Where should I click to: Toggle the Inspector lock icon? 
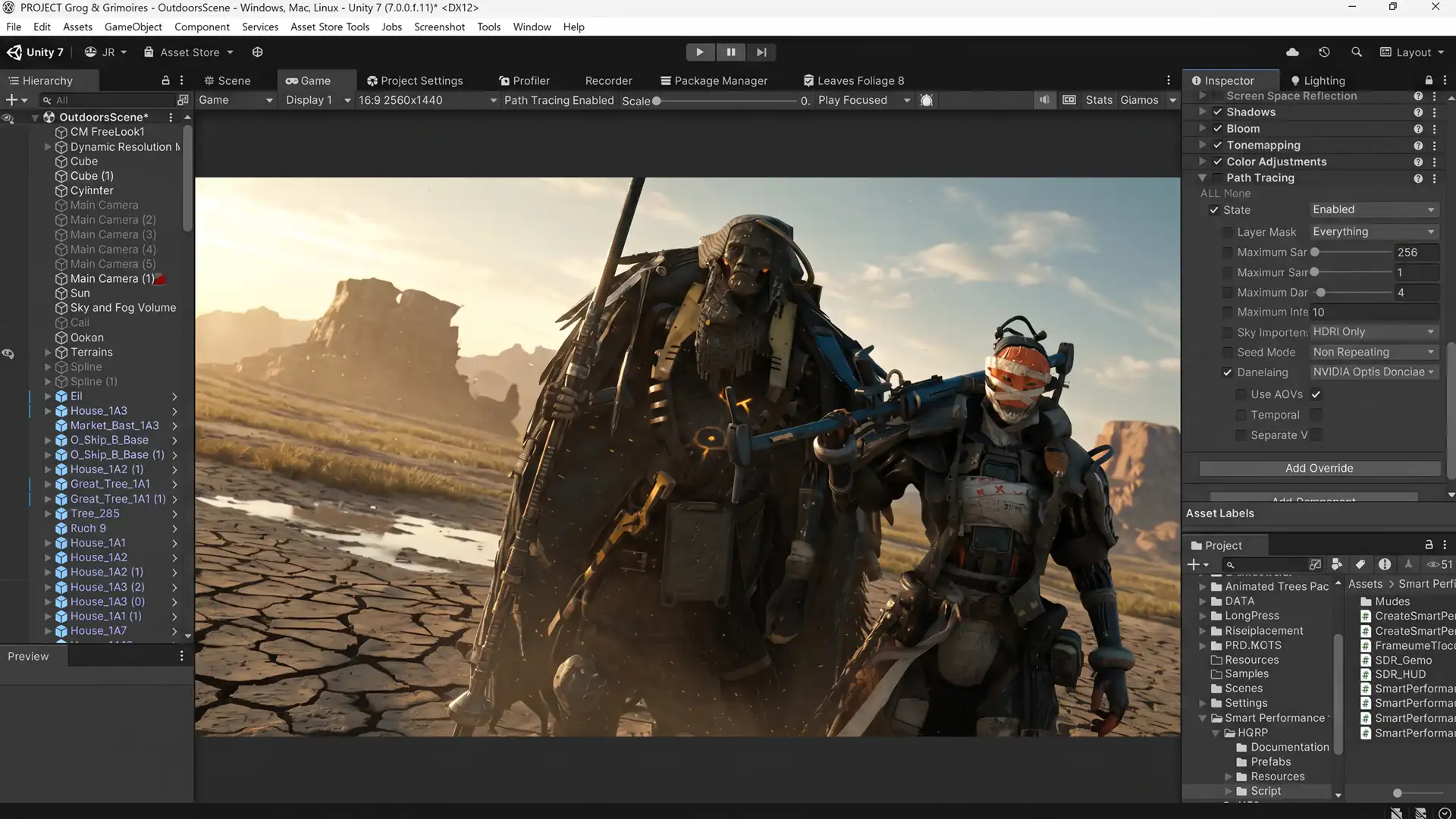pyautogui.click(x=1429, y=80)
